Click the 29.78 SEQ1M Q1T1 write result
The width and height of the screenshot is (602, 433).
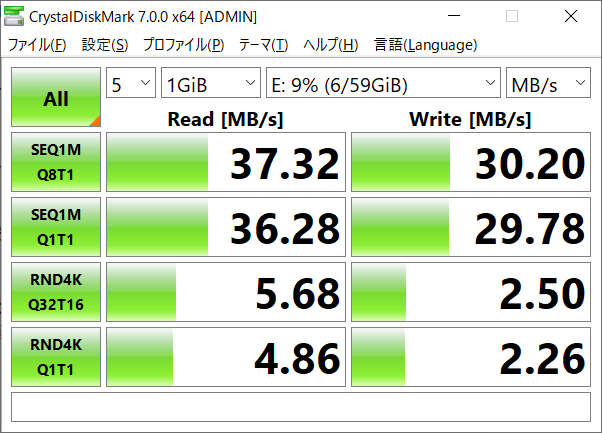[471, 227]
